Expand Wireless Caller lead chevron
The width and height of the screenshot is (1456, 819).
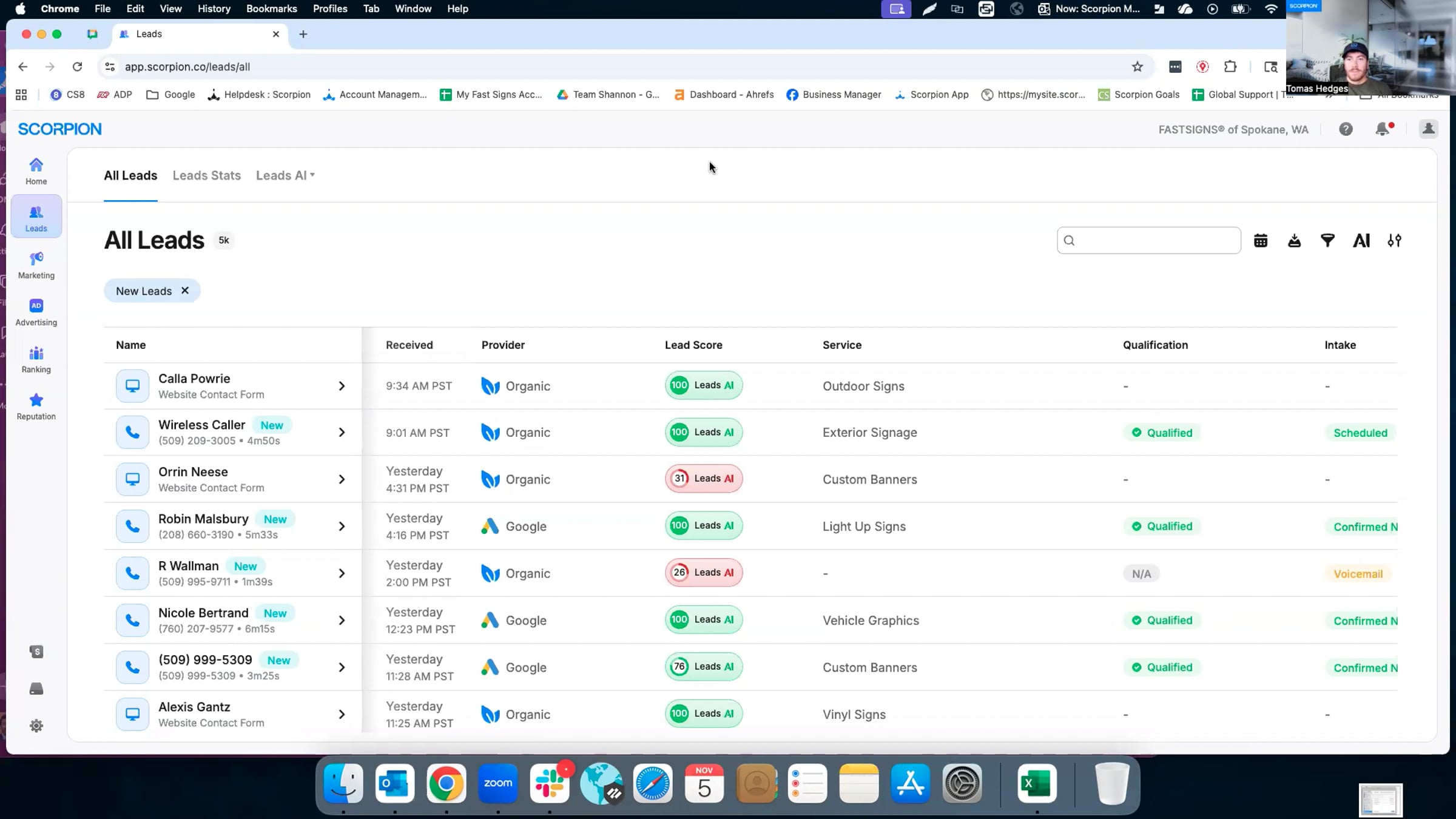342,433
